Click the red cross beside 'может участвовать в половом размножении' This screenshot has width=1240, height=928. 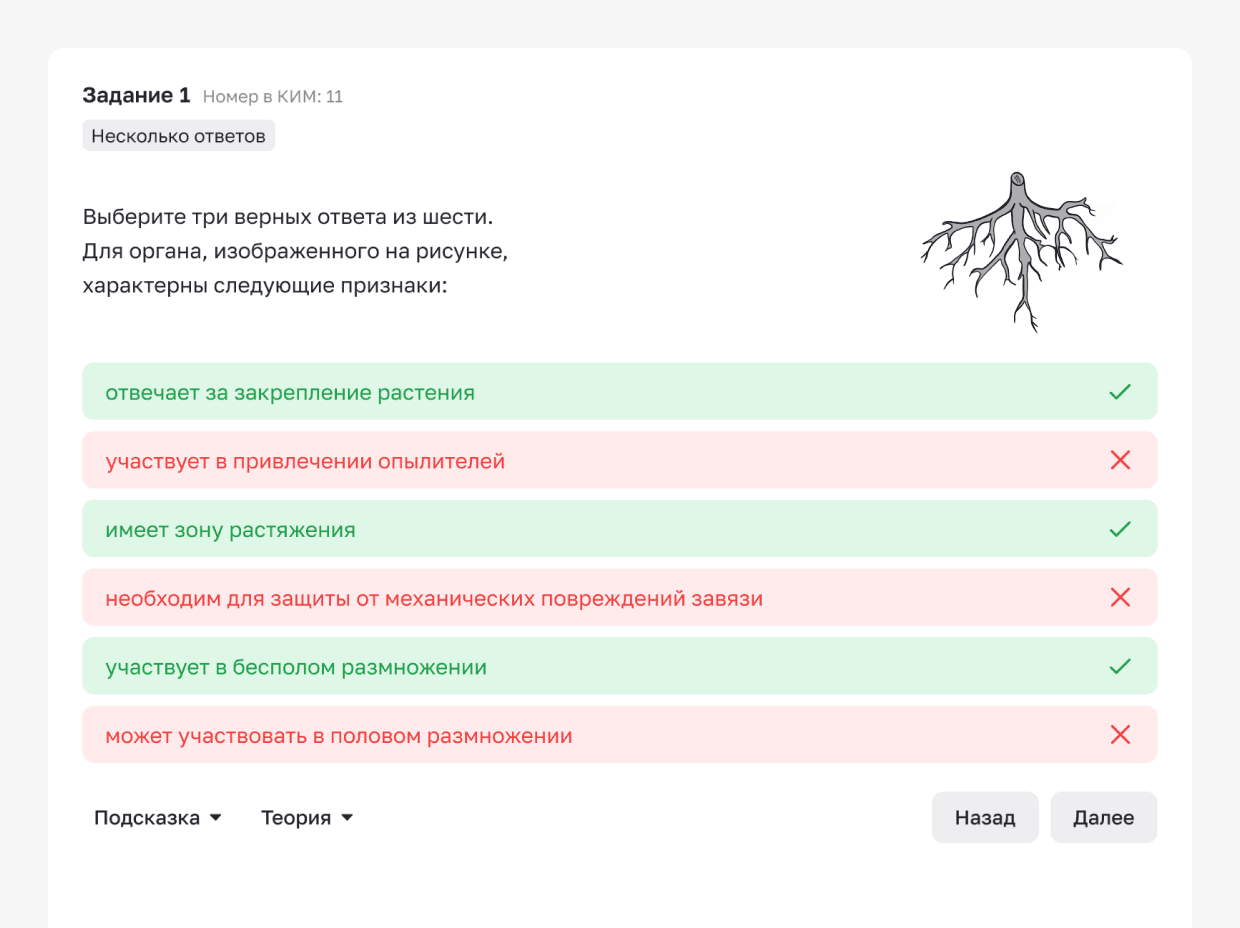click(1120, 735)
